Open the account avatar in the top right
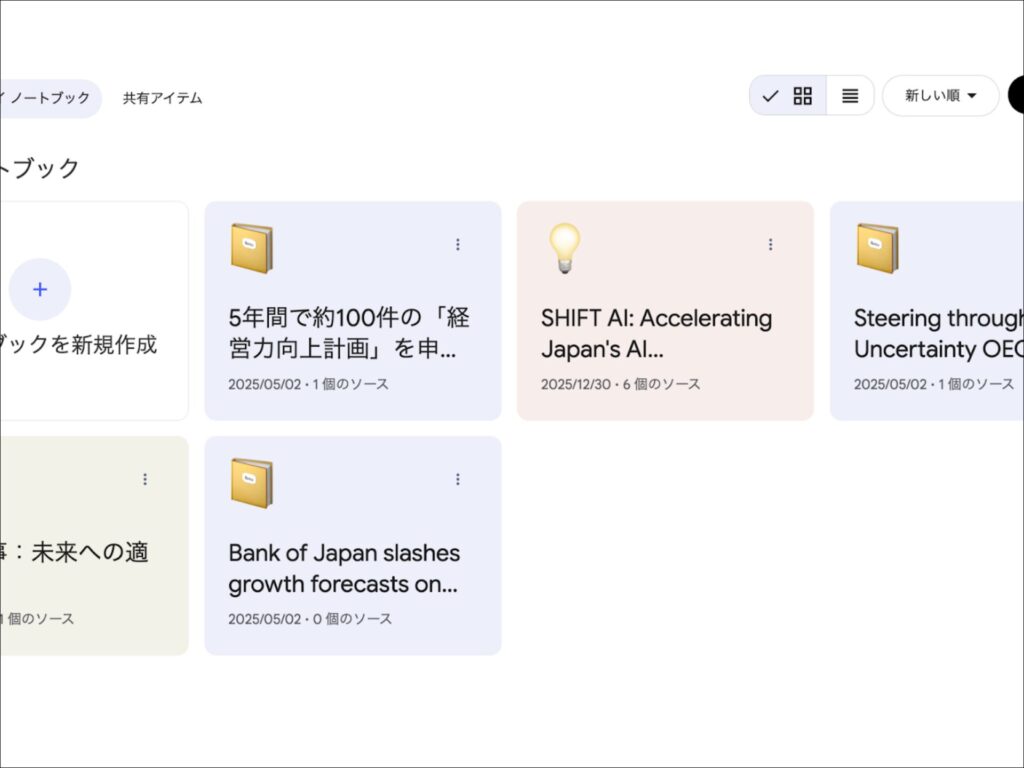The height and width of the screenshot is (768, 1024). coord(1017,95)
